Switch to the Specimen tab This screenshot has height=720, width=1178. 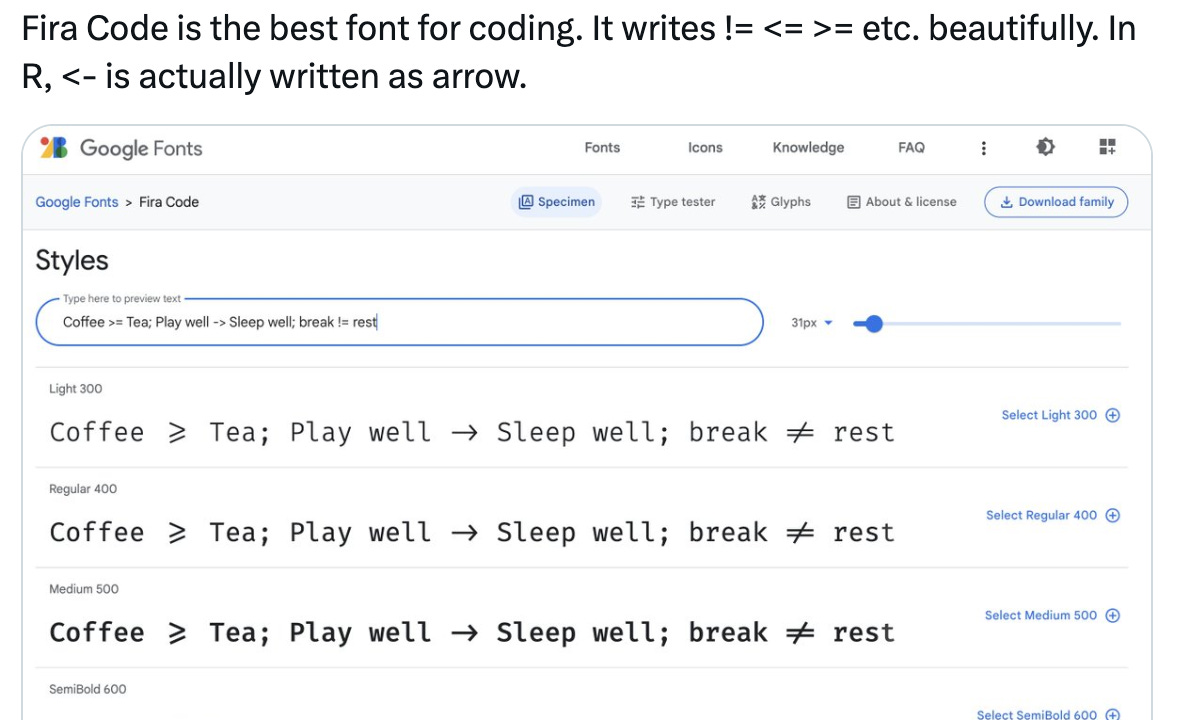click(x=557, y=201)
